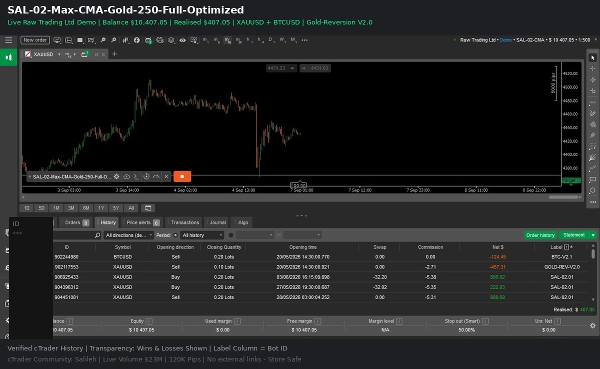This screenshot has width=600, height=369.
Task: Select the ellipse shape drawing tool
Action: 593,191
